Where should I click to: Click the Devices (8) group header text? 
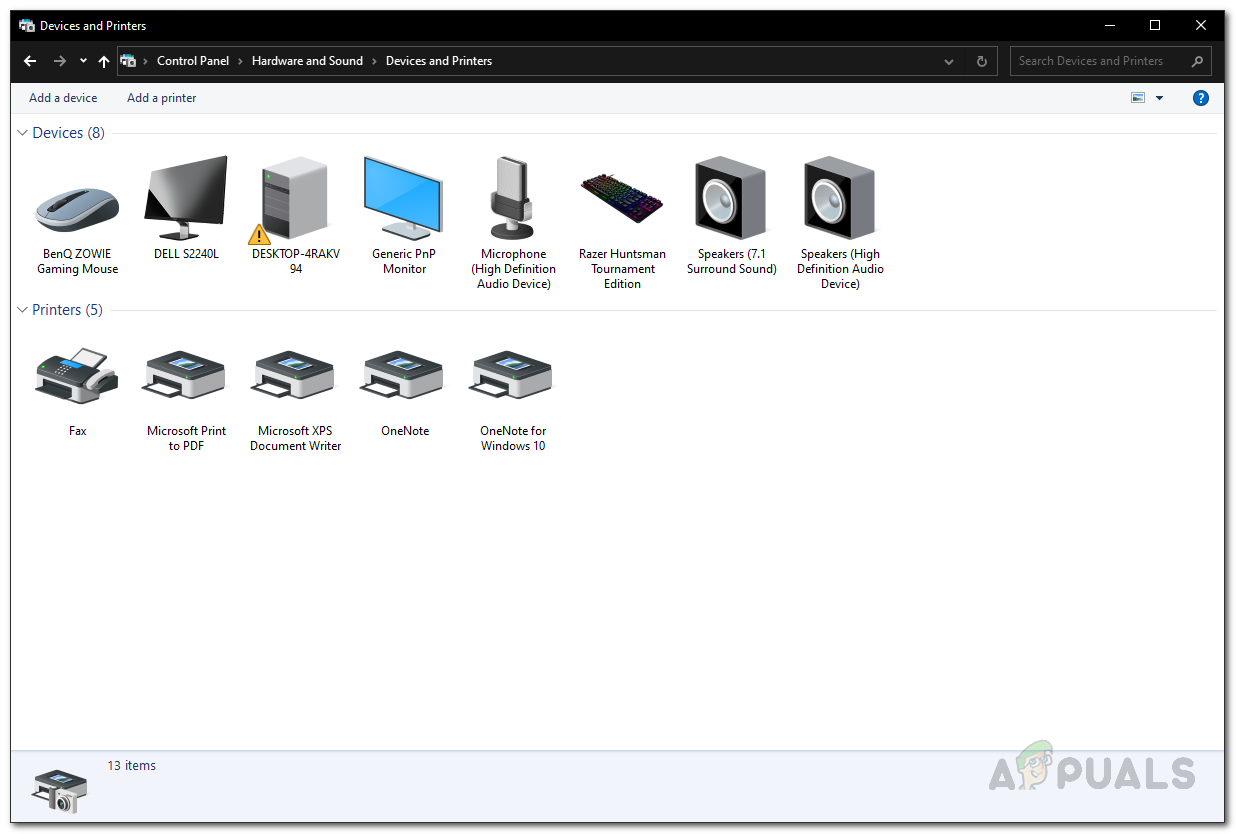click(68, 133)
